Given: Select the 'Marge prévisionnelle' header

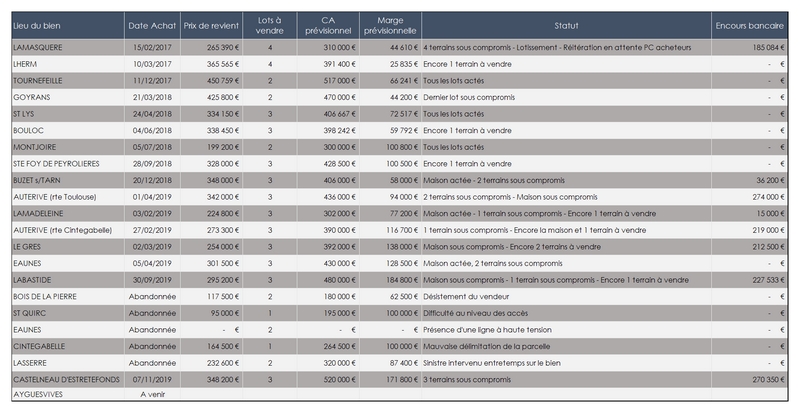Looking at the screenshot, I should click(x=390, y=26).
